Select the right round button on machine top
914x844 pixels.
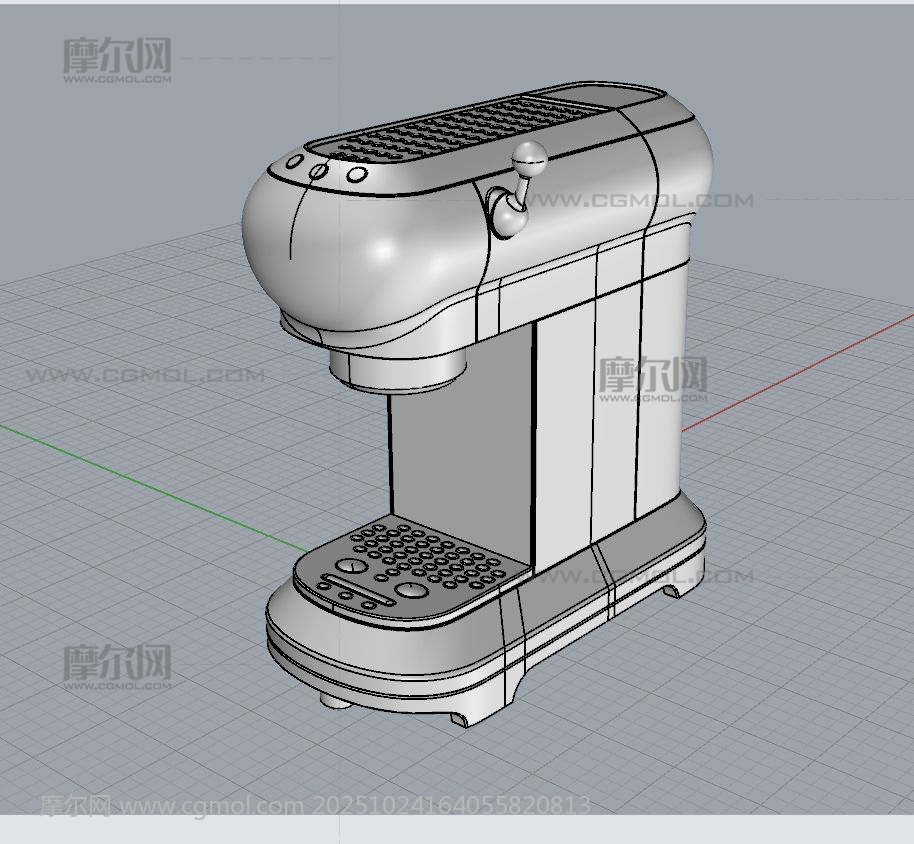356,176
